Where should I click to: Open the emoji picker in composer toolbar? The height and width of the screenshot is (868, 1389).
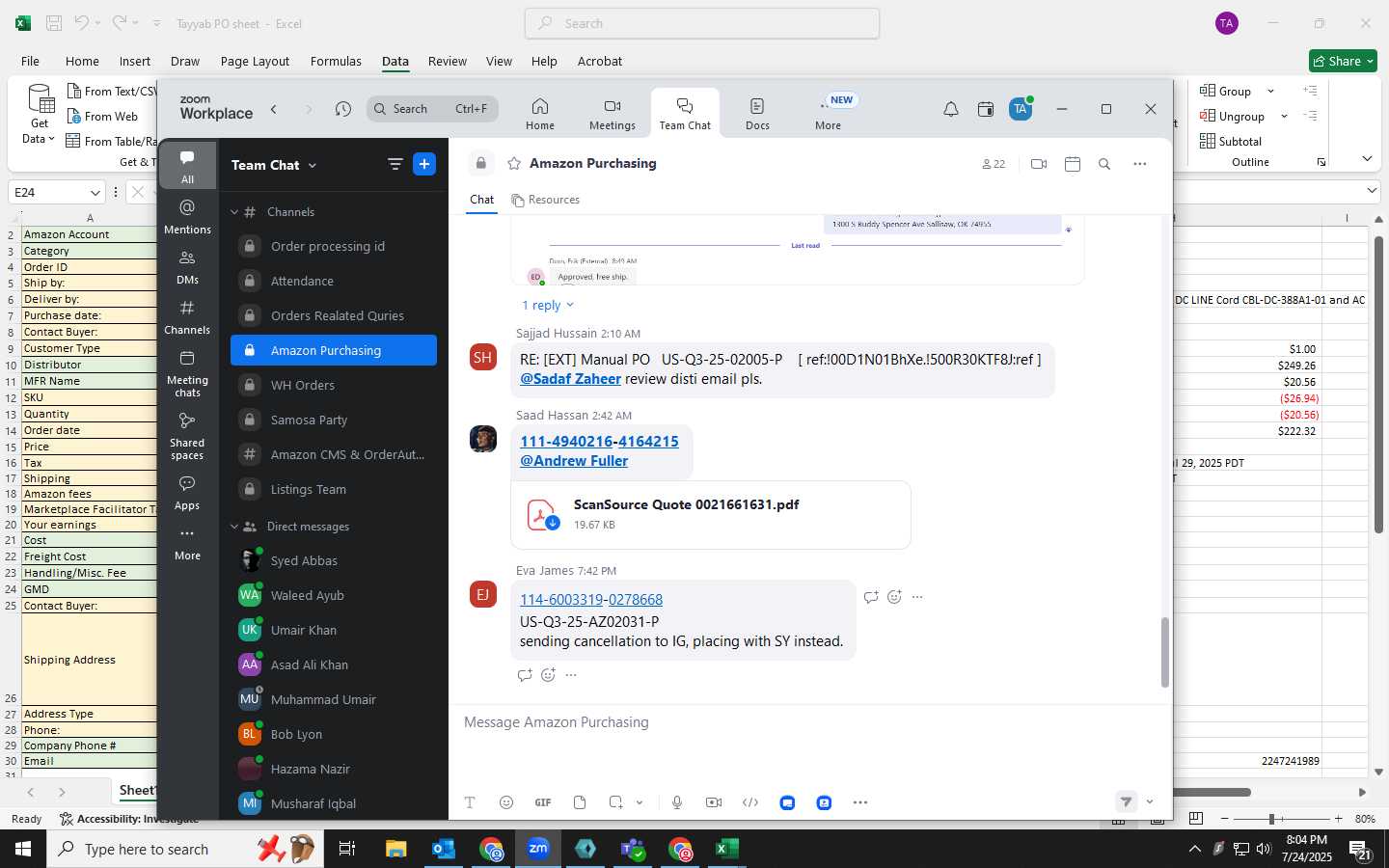coord(506,802)
